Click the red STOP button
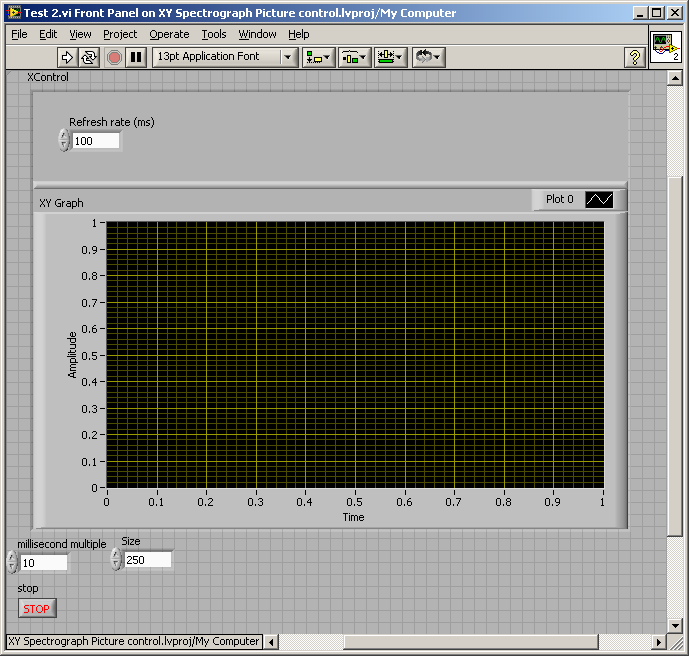This screenshot has width=689, height=656. [37, 609]
